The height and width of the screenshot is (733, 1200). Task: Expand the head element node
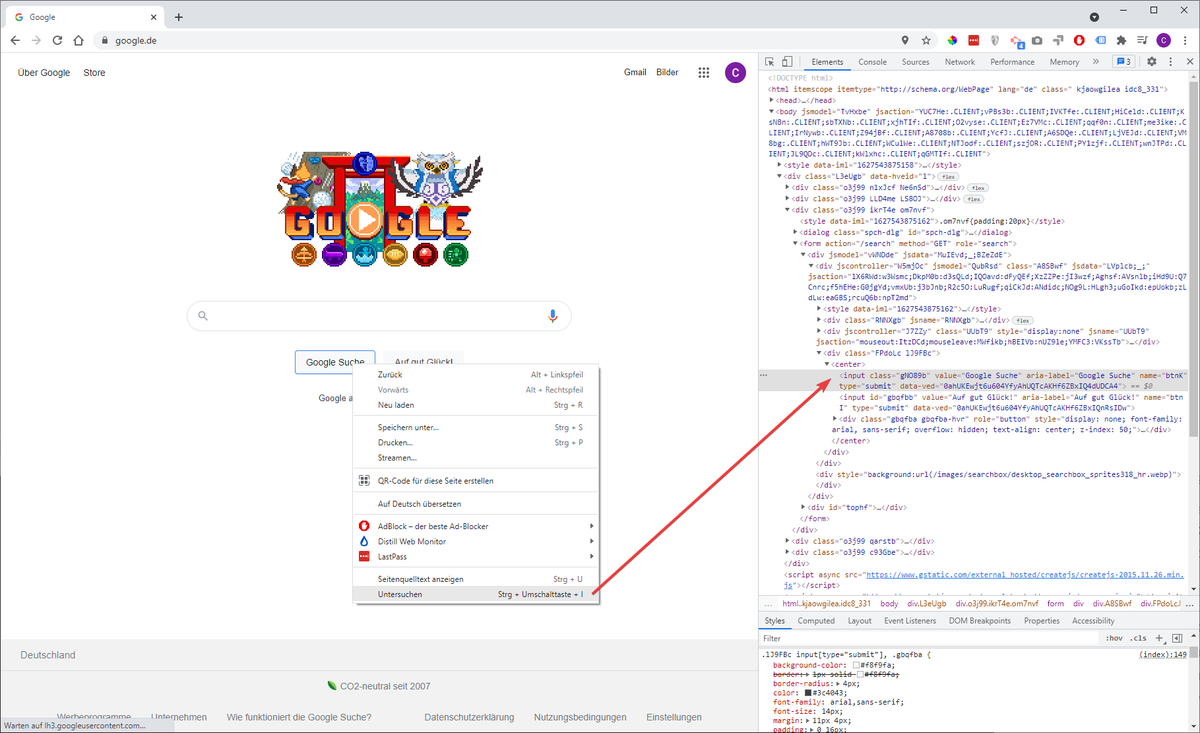point(772,100)
